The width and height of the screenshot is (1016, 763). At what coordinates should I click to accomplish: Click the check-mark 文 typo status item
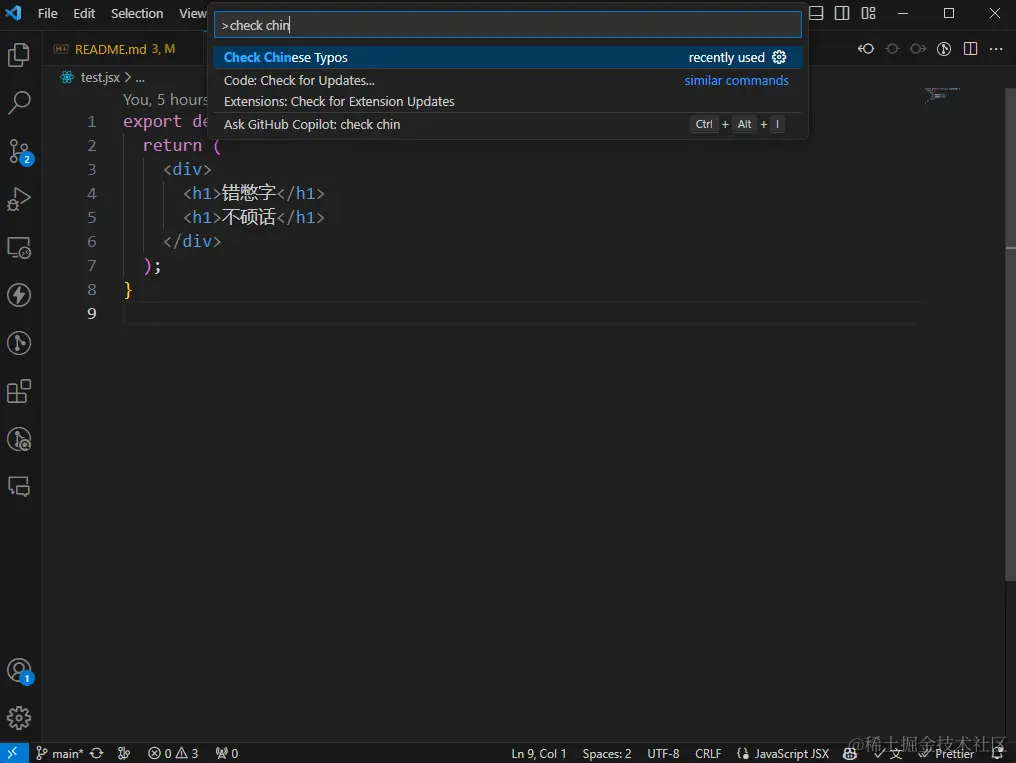(888, 753)
